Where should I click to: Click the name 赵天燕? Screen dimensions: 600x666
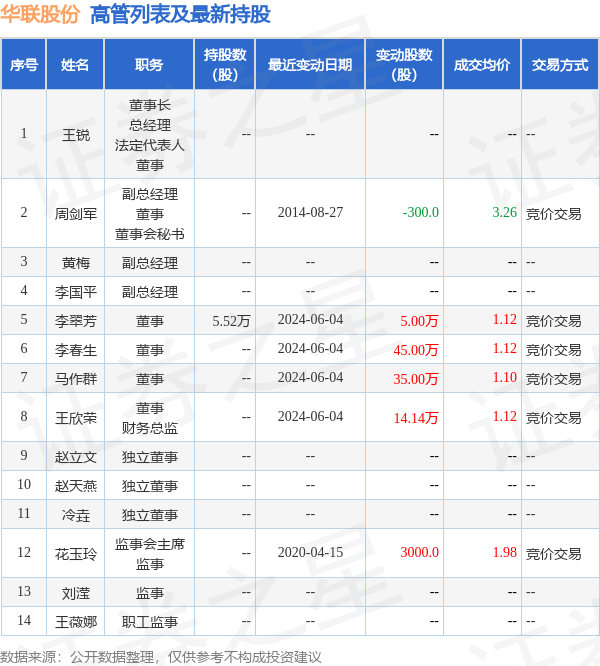coord(76,486)
